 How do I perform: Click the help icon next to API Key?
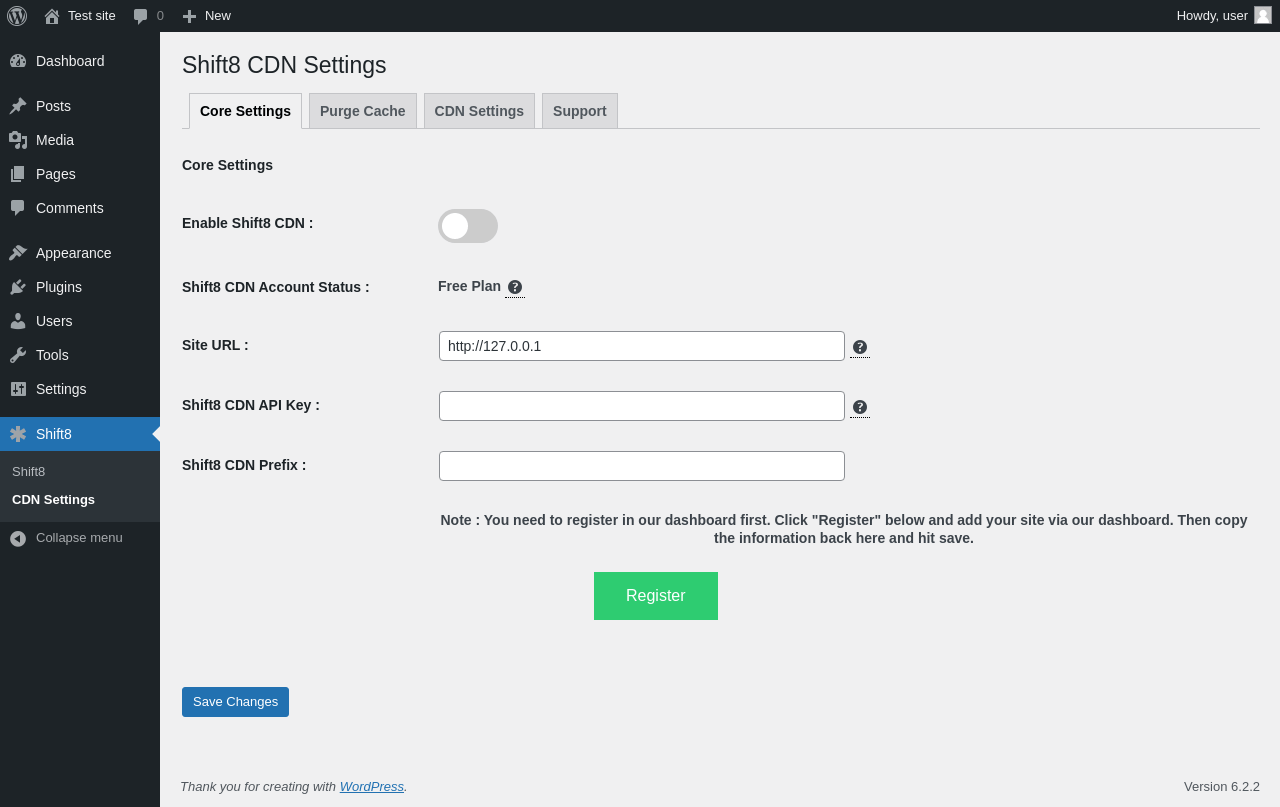click(860, 407)
